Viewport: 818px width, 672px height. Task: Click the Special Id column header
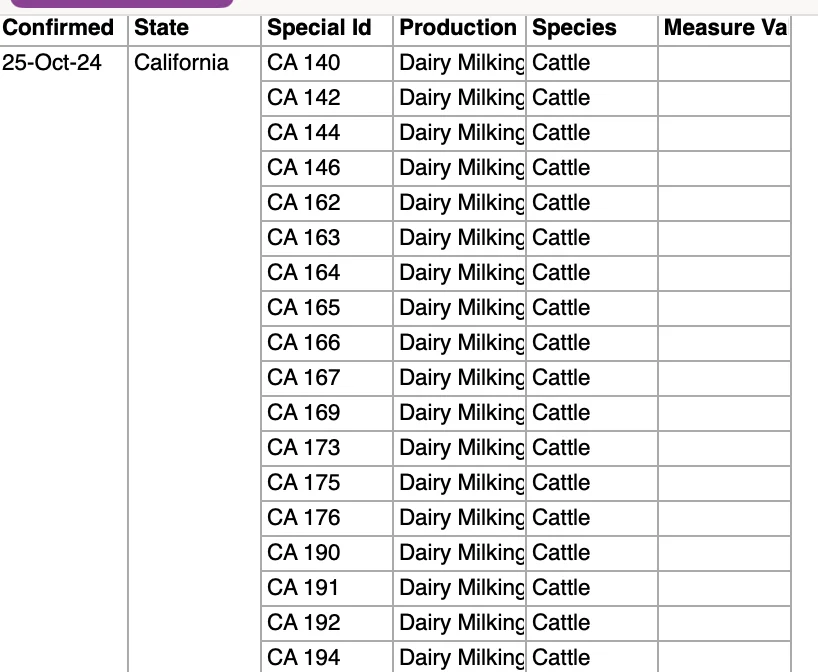[x=327, y=28]
